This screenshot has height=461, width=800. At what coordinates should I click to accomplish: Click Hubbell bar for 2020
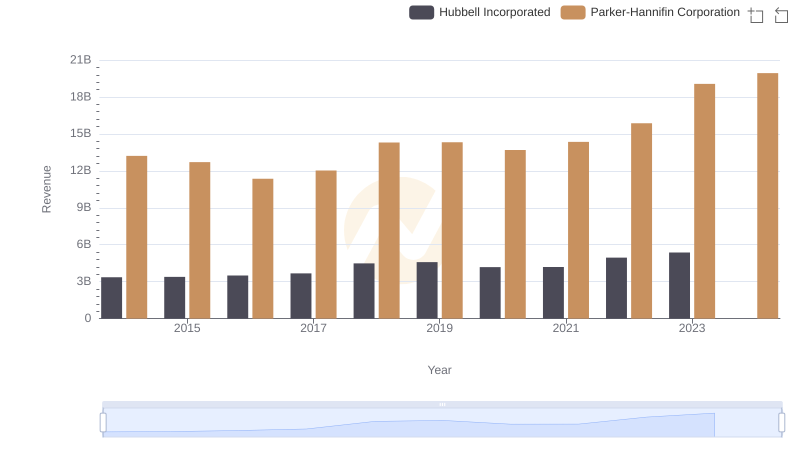[x=490, y=293]
